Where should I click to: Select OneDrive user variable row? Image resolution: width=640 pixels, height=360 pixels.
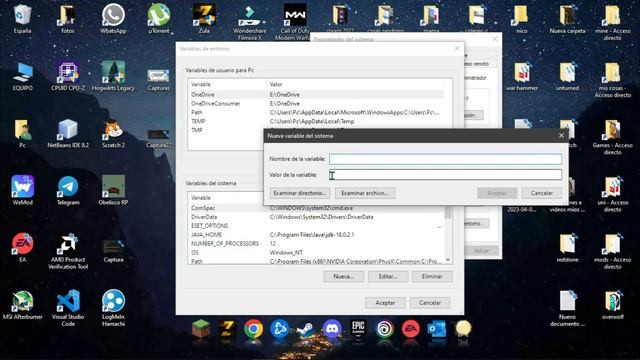click(x=316, y=94)
